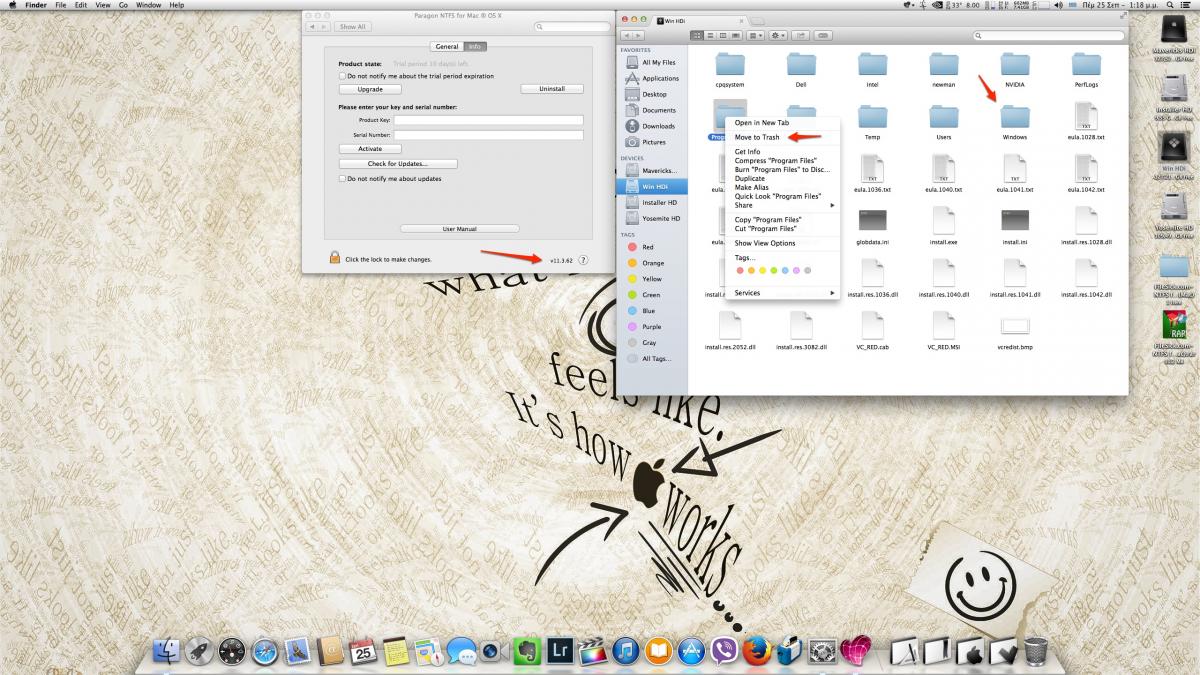The width and height of the screenshot is (1200, 675).
Task: Open Firefox in the Dock
Action: [758, 651]
